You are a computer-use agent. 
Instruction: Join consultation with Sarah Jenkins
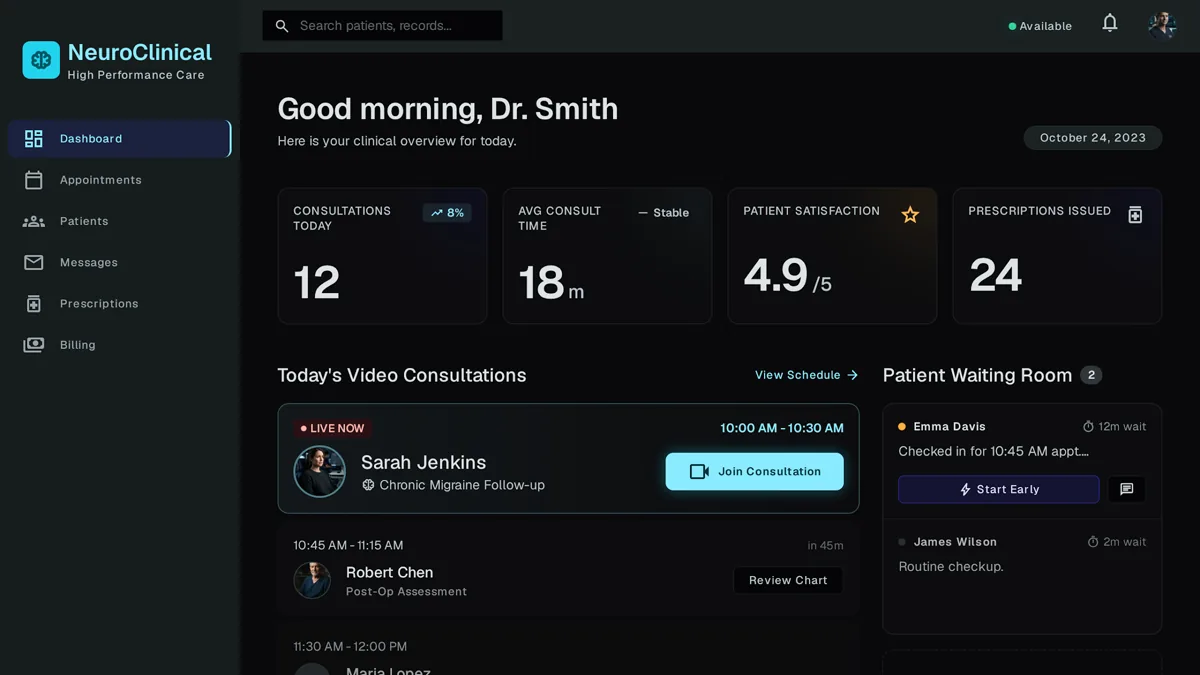tap(755, 471)
